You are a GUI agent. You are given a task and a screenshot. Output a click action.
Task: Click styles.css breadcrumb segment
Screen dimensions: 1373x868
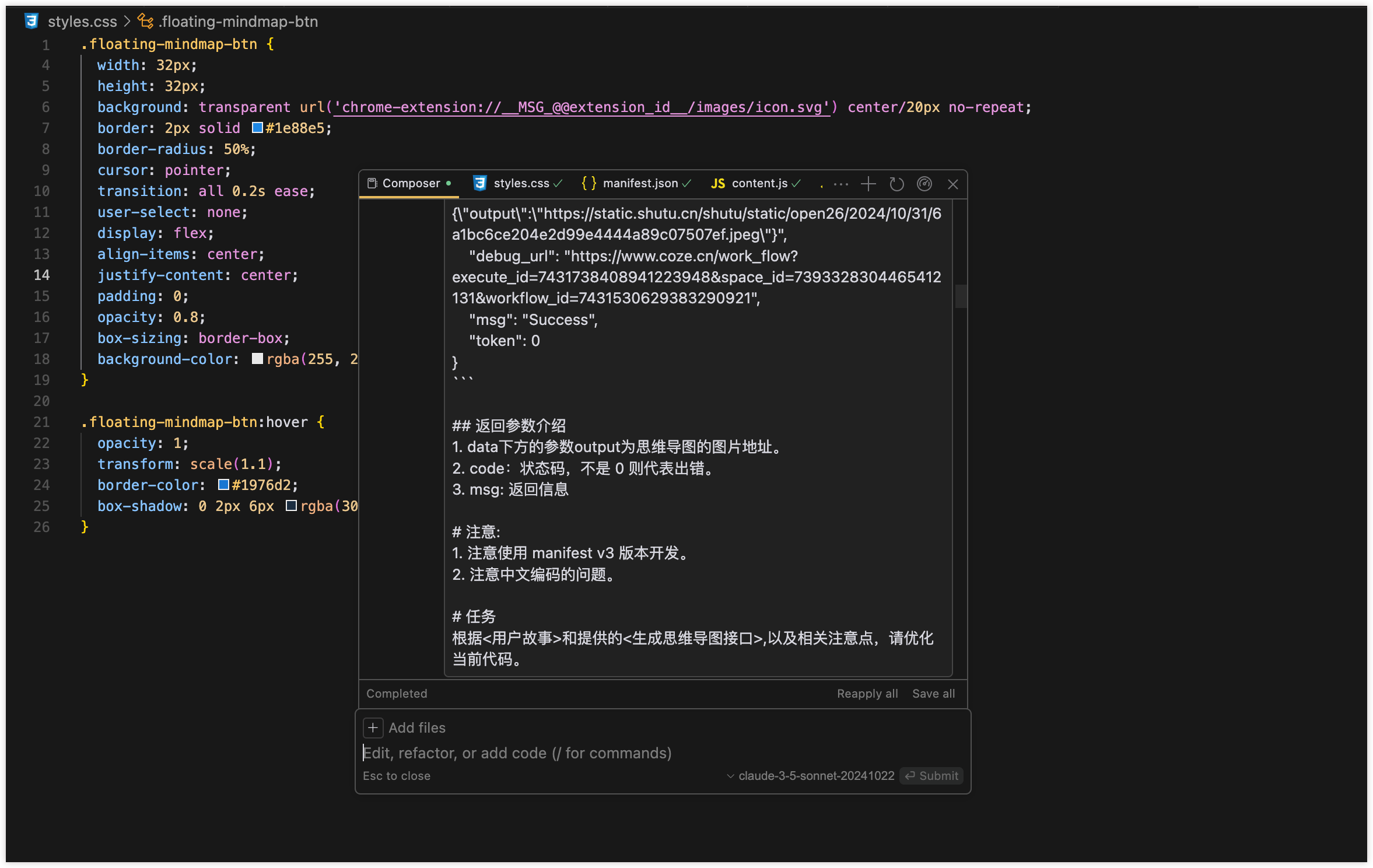(x=82, y=22)
